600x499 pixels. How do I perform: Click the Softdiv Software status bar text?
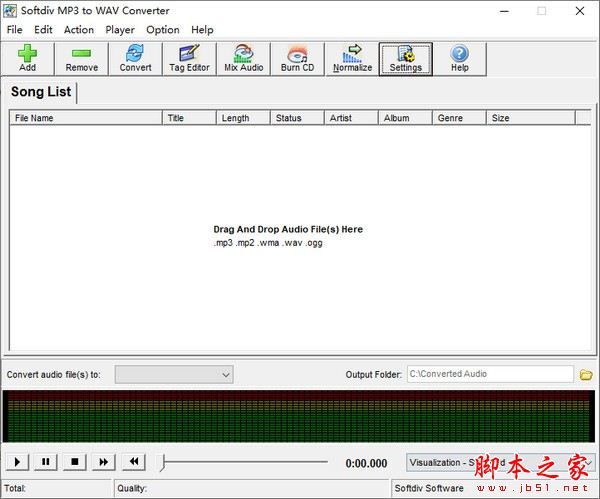tap(429, 488)
